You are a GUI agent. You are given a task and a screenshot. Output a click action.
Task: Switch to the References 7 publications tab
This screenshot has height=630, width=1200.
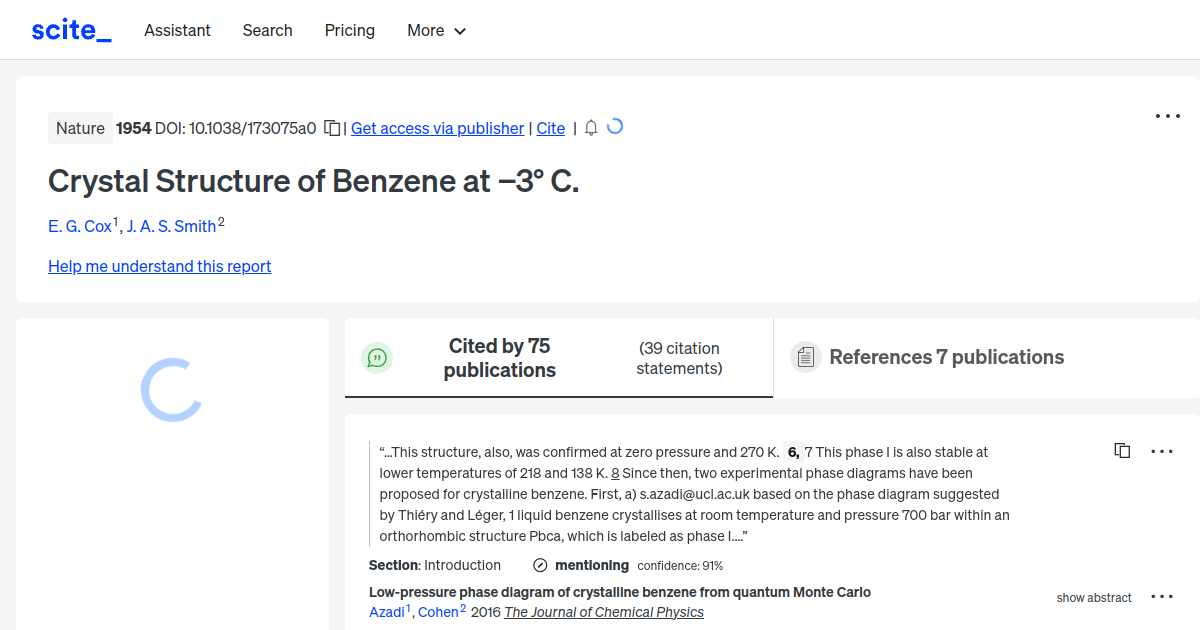click(946, 357)
